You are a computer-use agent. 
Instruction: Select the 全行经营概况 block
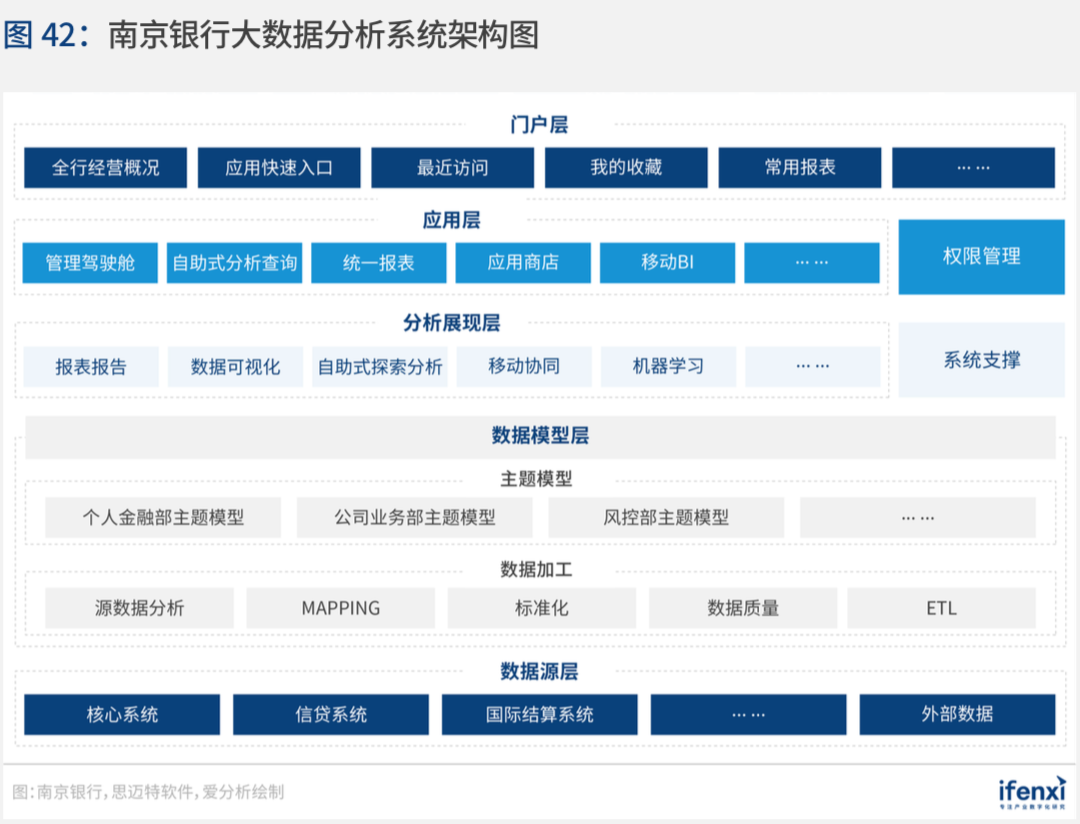(x=105, y=167)
